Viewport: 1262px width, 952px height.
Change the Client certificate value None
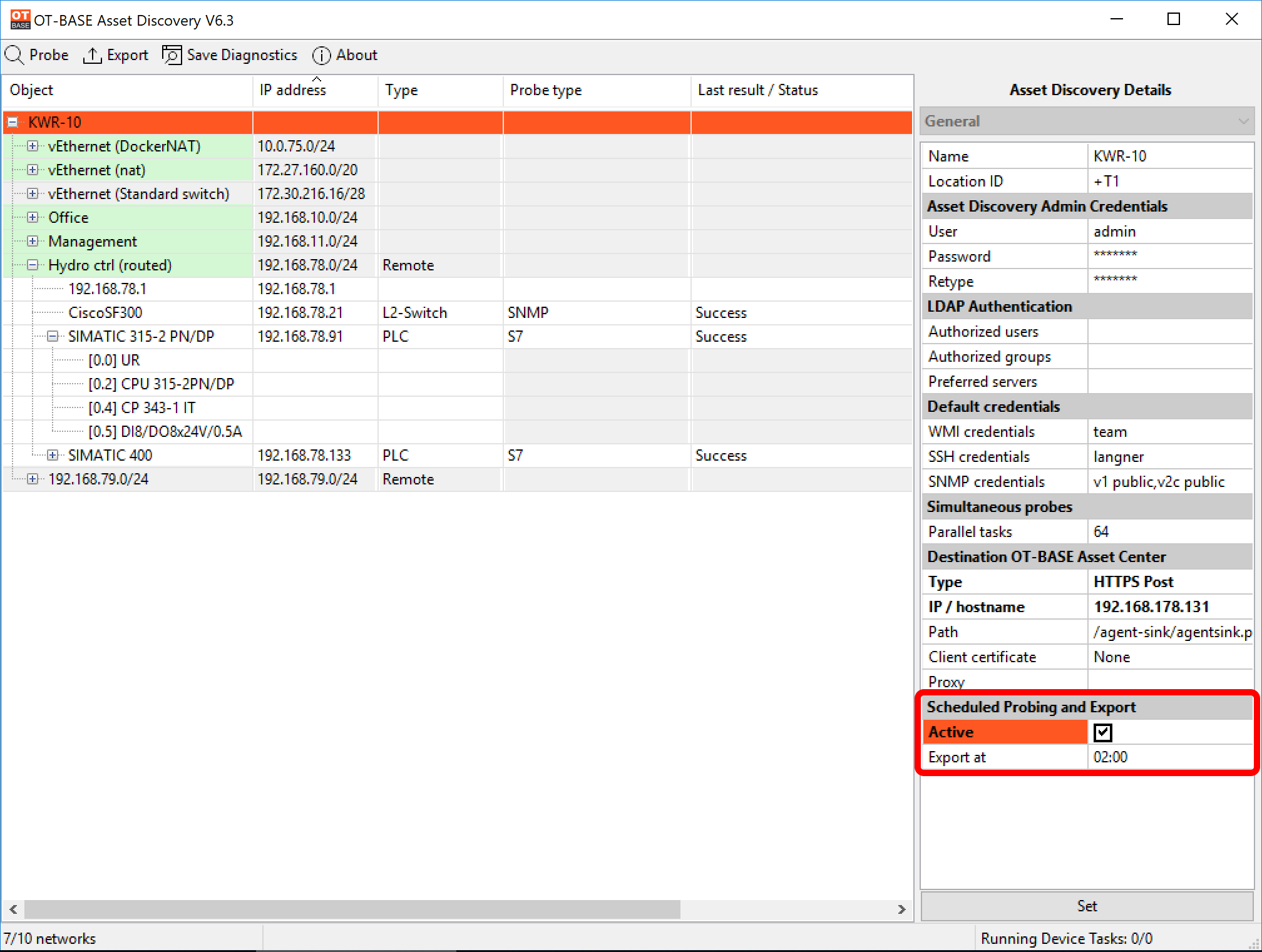1170,657
